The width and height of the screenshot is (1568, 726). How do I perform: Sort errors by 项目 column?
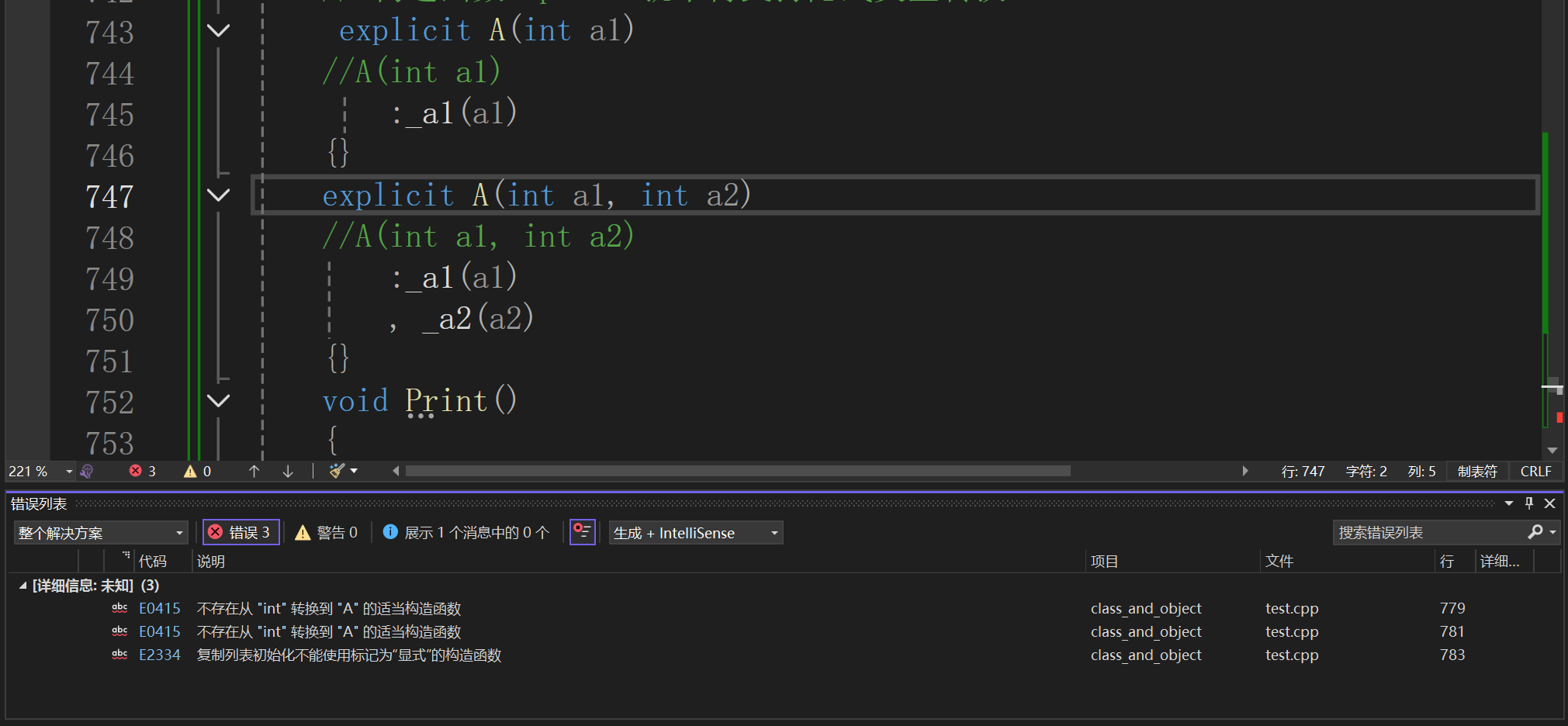pos(1172,562)
